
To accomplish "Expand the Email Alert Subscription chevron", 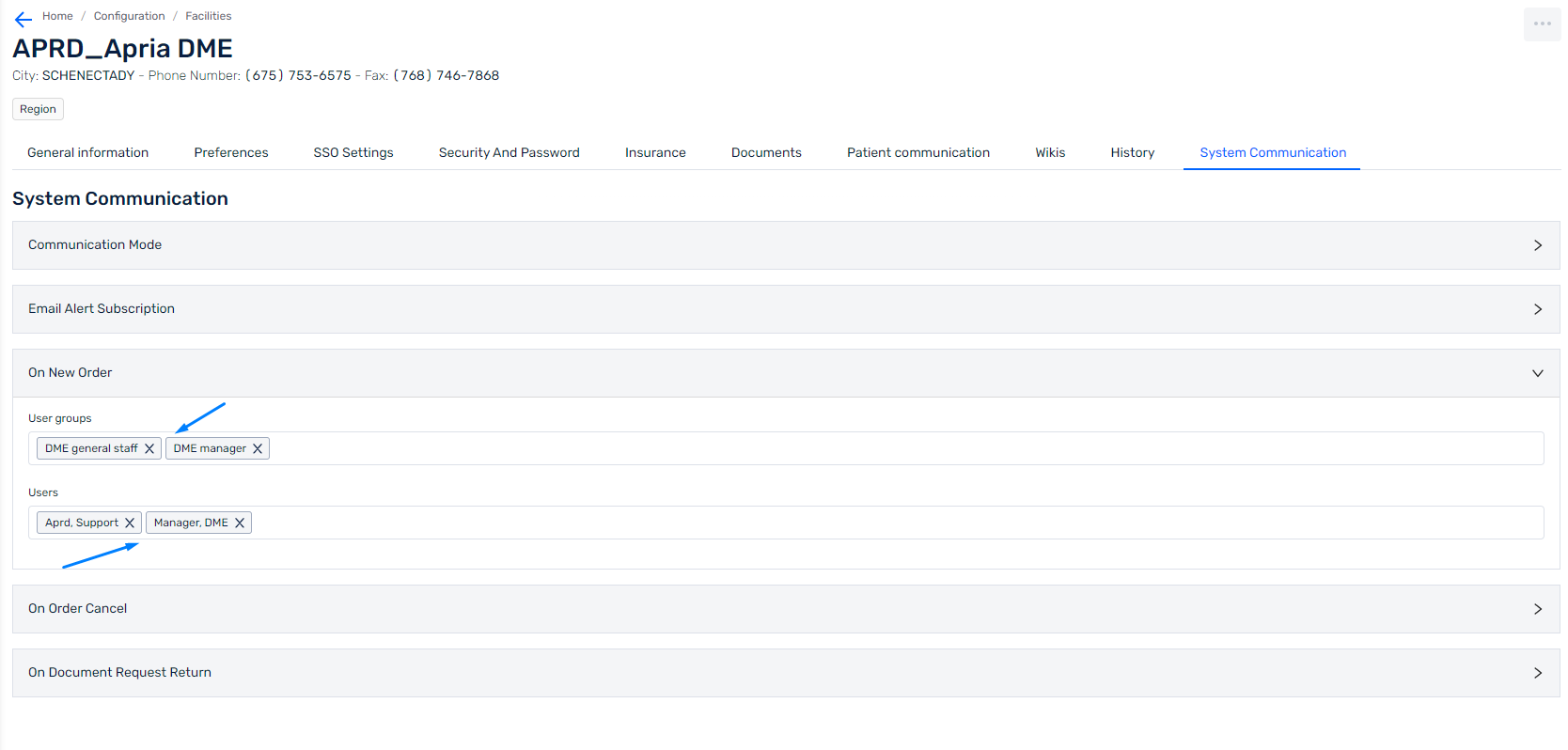I will coord(1538,309).
